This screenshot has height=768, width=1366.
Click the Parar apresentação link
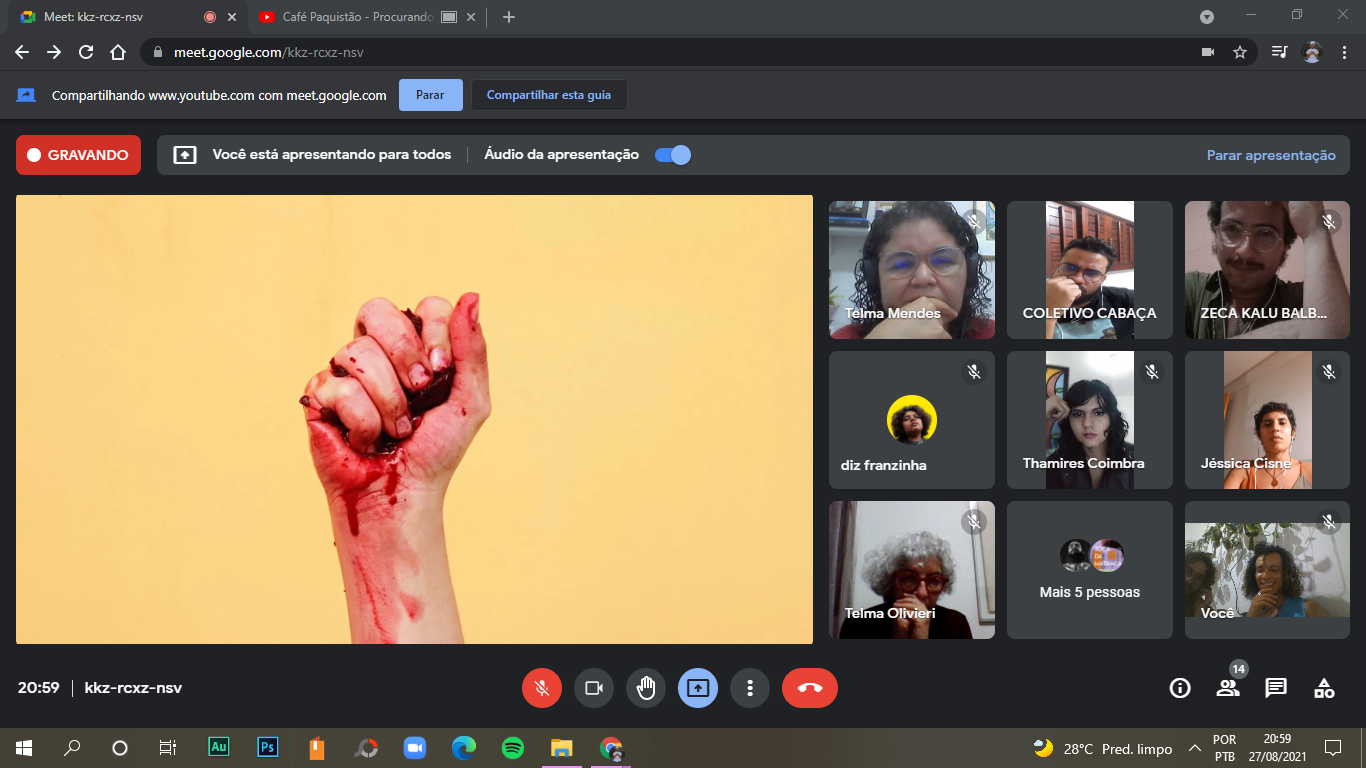point(1270,155)
